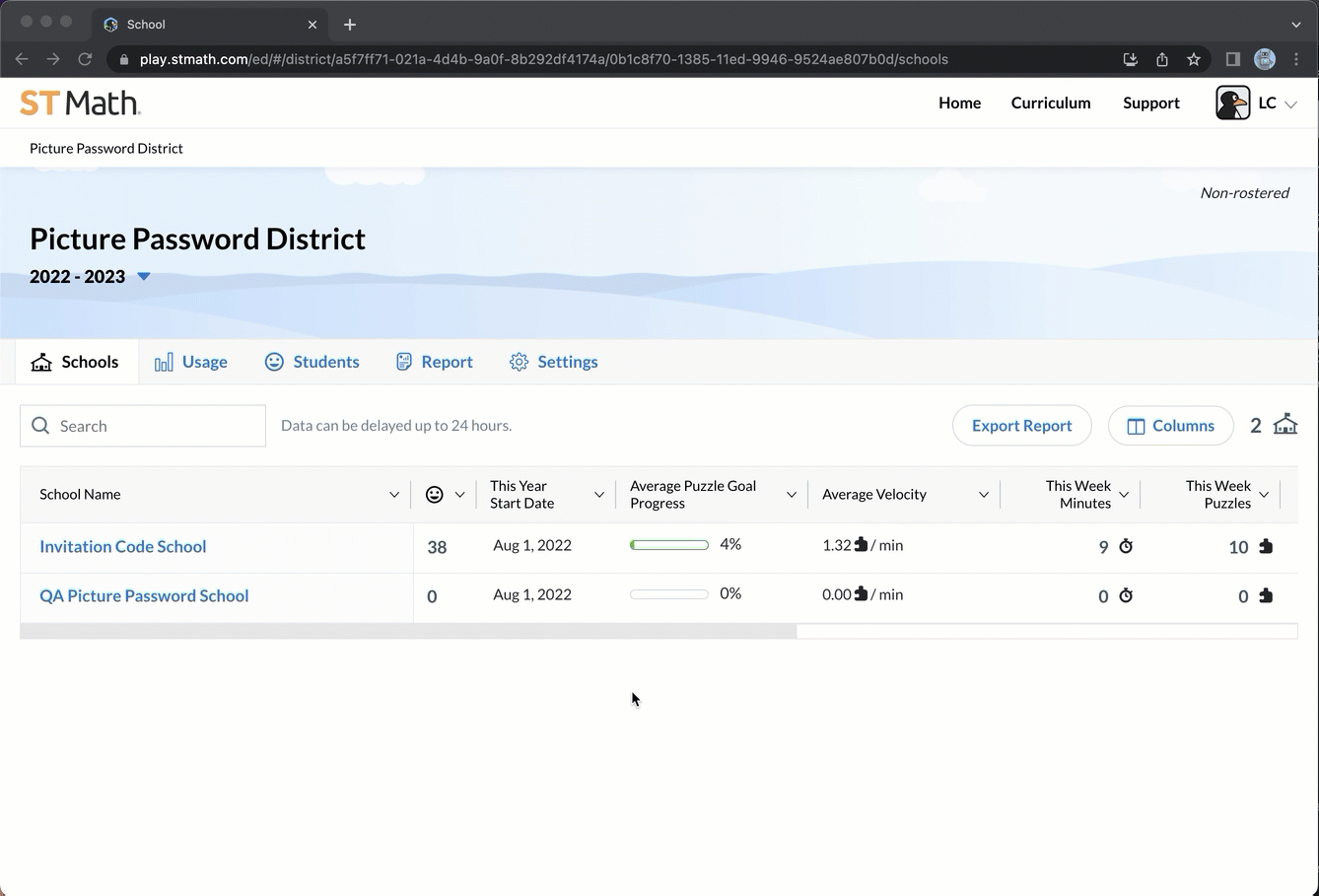Expand the browser tab search chevron
The image size is (1319, 896).
pos(1295,25)
